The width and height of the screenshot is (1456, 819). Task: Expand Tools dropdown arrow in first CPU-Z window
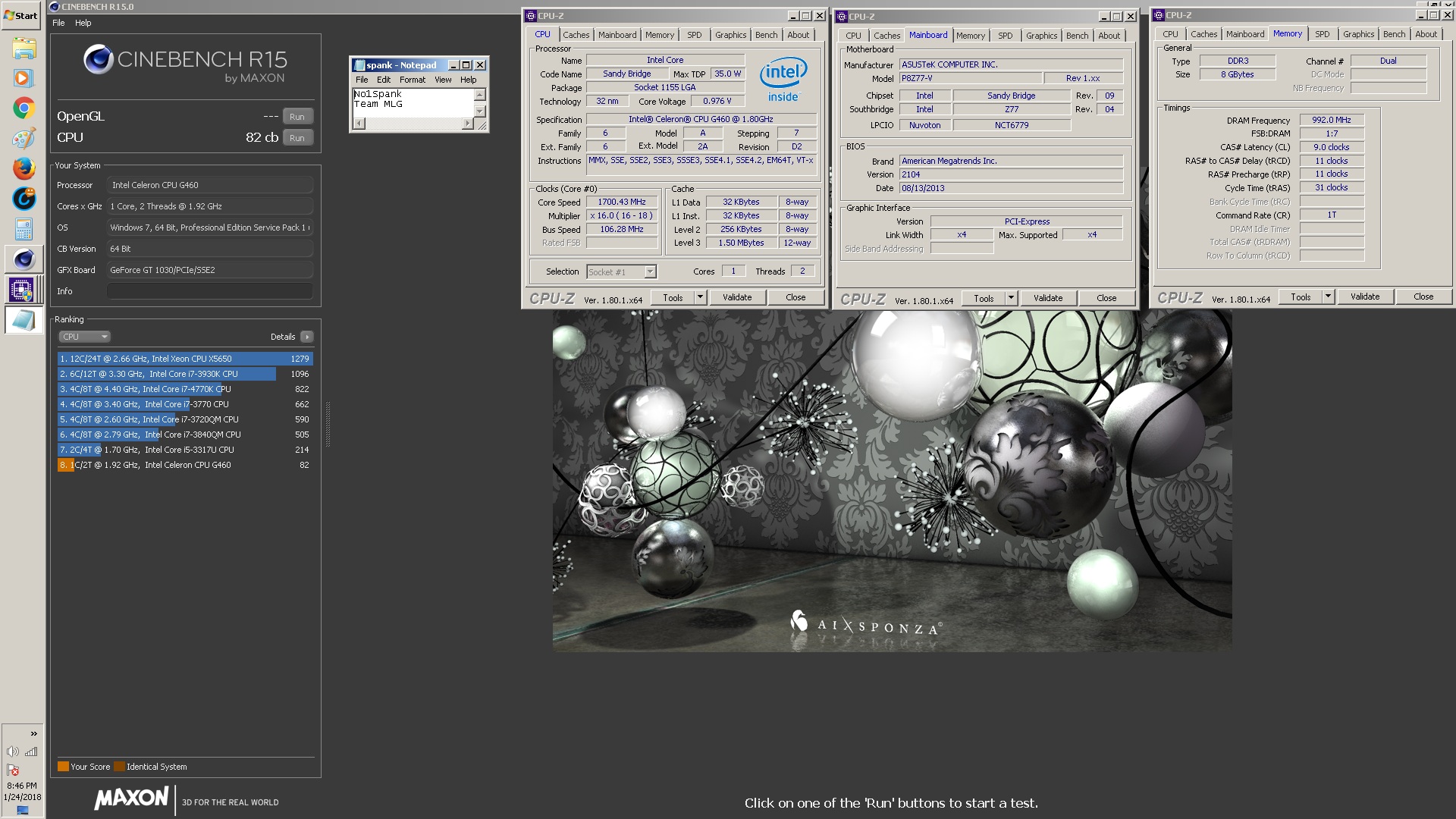pyautogui.click(x=701, y=298)
